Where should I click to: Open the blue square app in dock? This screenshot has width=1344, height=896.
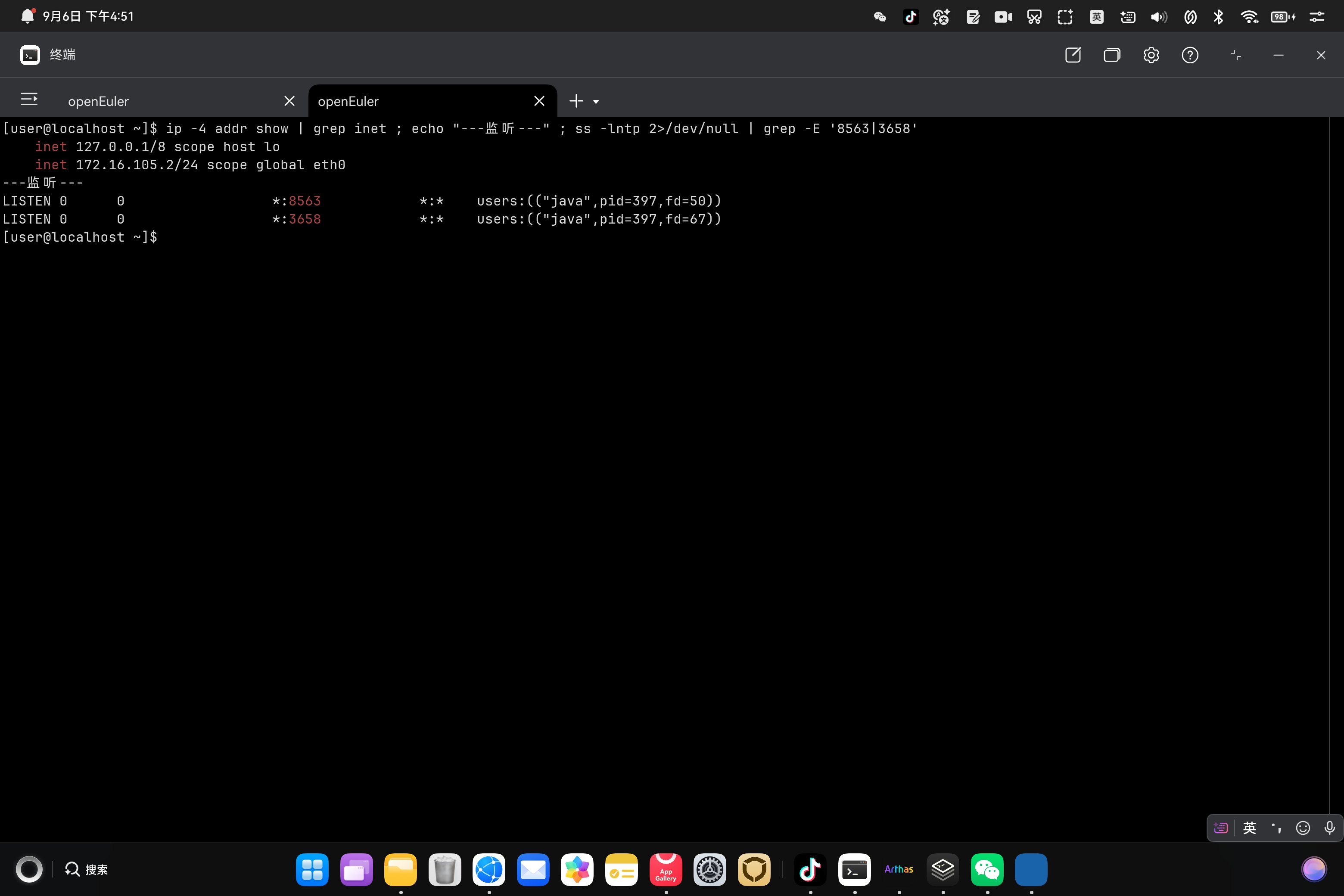point(1031,869)
